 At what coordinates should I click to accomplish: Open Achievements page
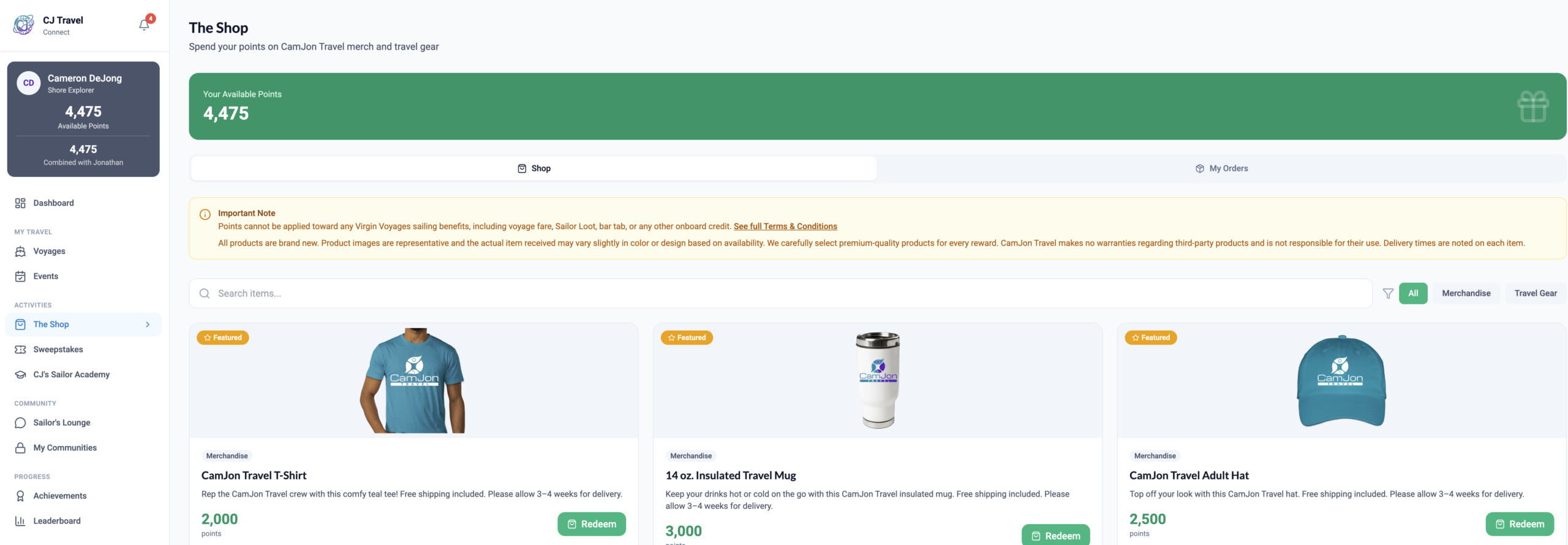[83, 496]
